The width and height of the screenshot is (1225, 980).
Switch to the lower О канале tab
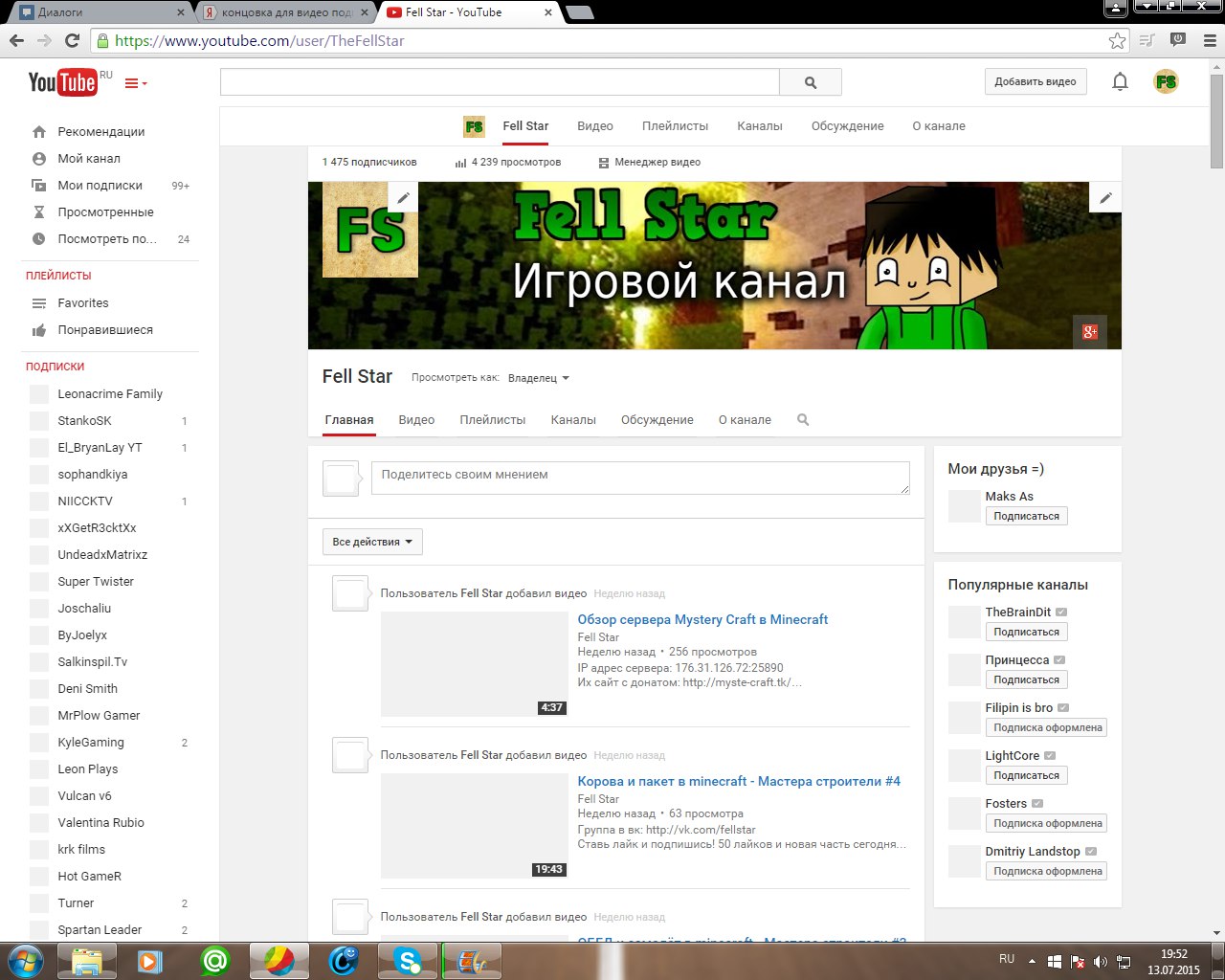click(x=745, y=420)
